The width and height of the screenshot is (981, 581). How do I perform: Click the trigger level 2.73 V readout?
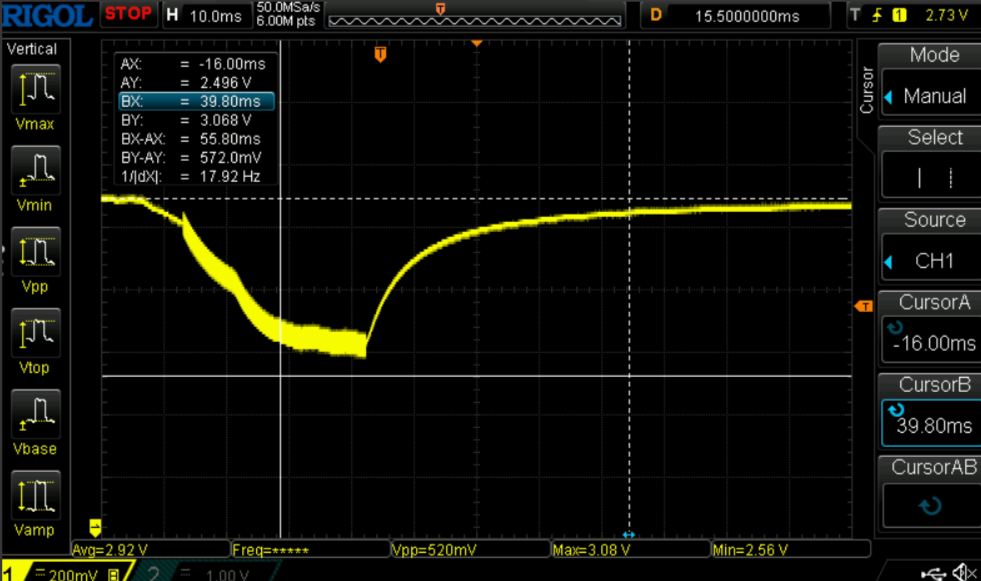pyautogui.click(x=947, y=15)
